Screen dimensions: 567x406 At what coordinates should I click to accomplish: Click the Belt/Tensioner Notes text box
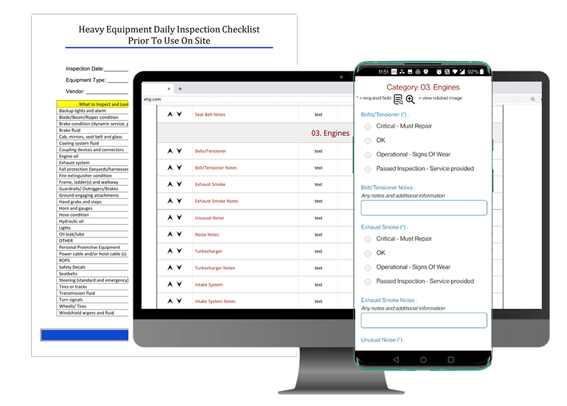[x=424, y=208]
